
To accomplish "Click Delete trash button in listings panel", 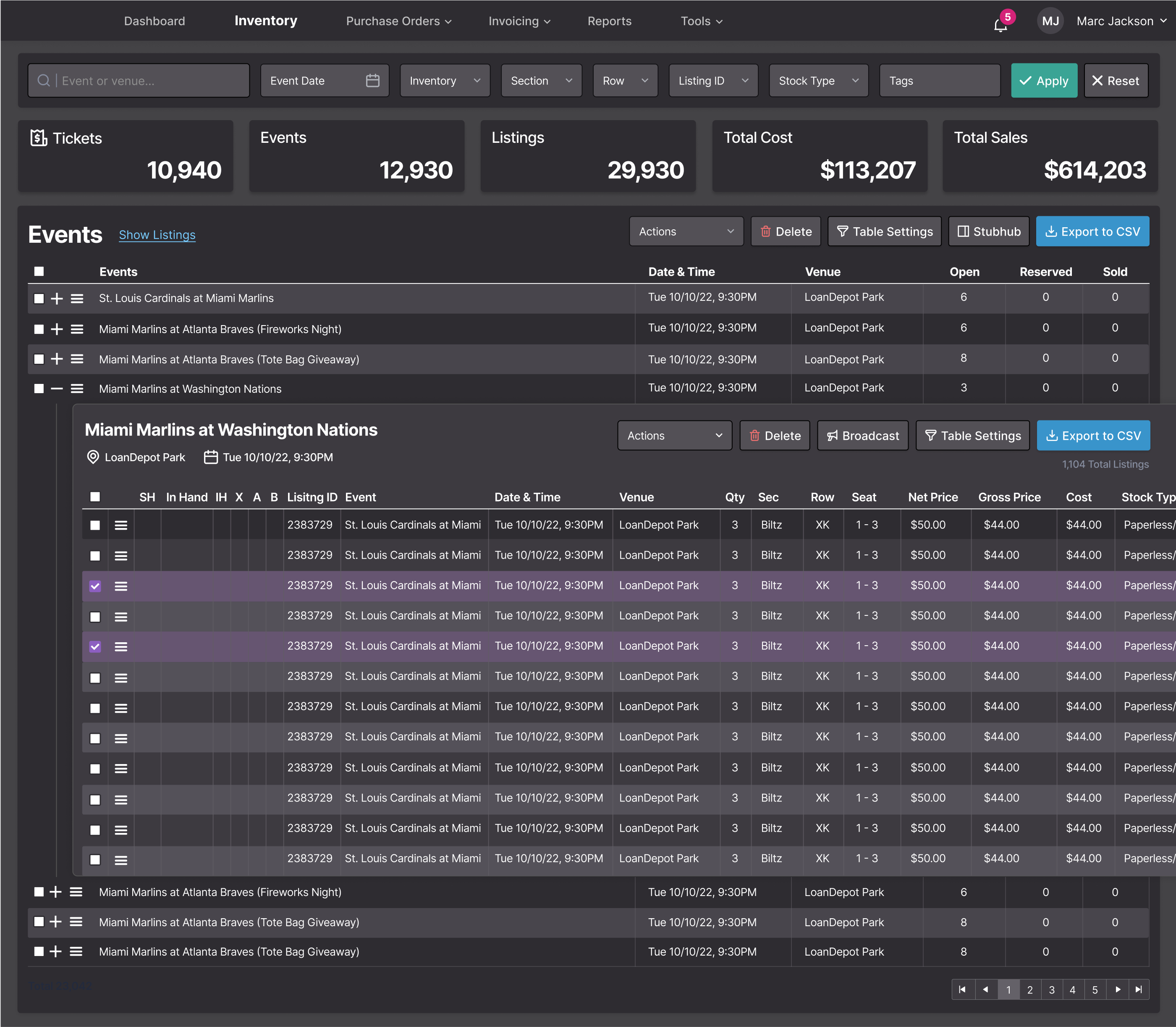I will tap(775, 436).
